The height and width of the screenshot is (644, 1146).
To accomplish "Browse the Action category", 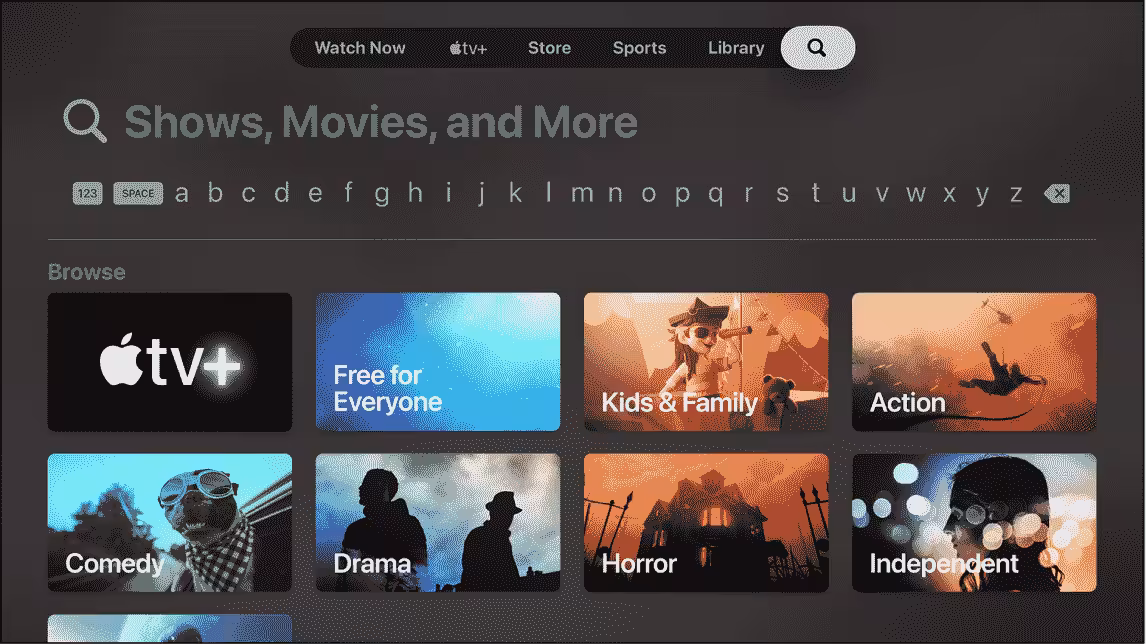I will click(x=974, y=362).
